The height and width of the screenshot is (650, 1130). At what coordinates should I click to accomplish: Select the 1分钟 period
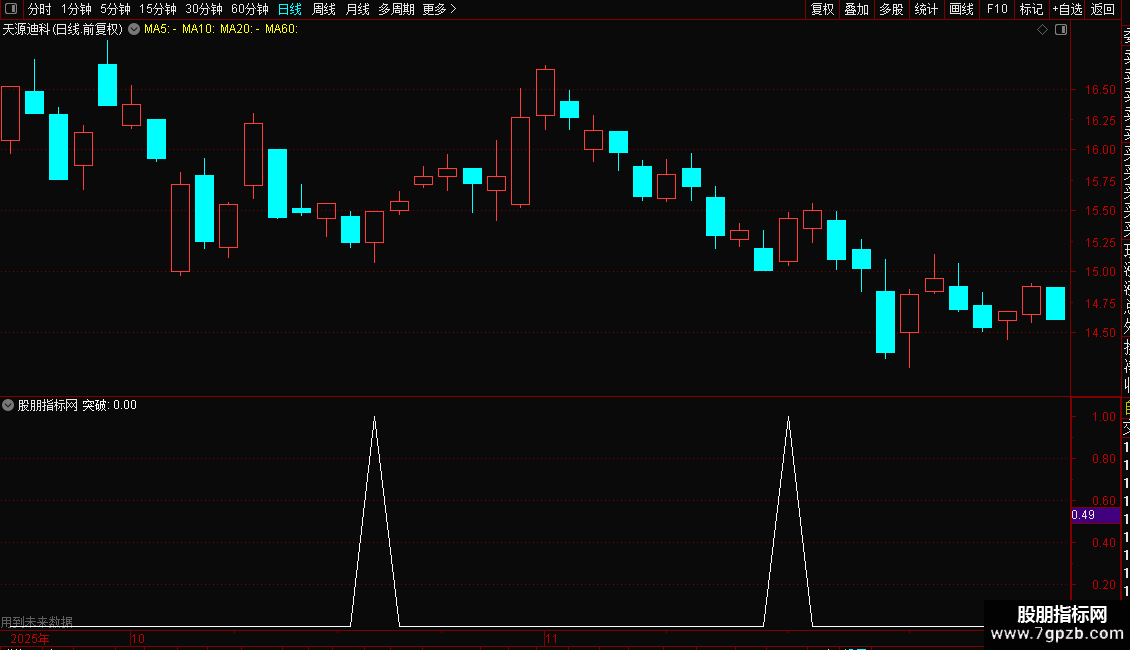tap(76, 9)
